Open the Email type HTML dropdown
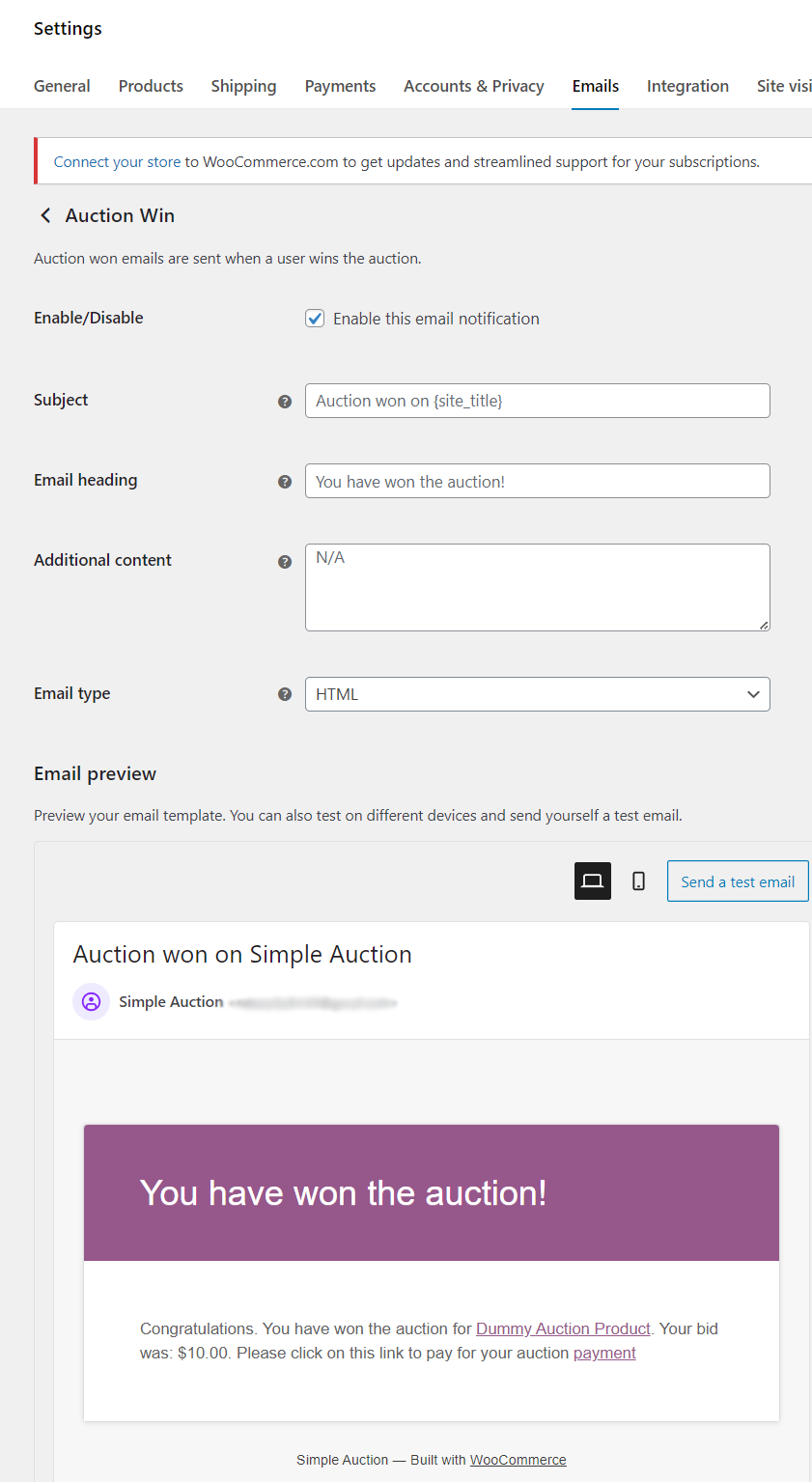Viewport: 812px width, 1482px height. [537, 694]
